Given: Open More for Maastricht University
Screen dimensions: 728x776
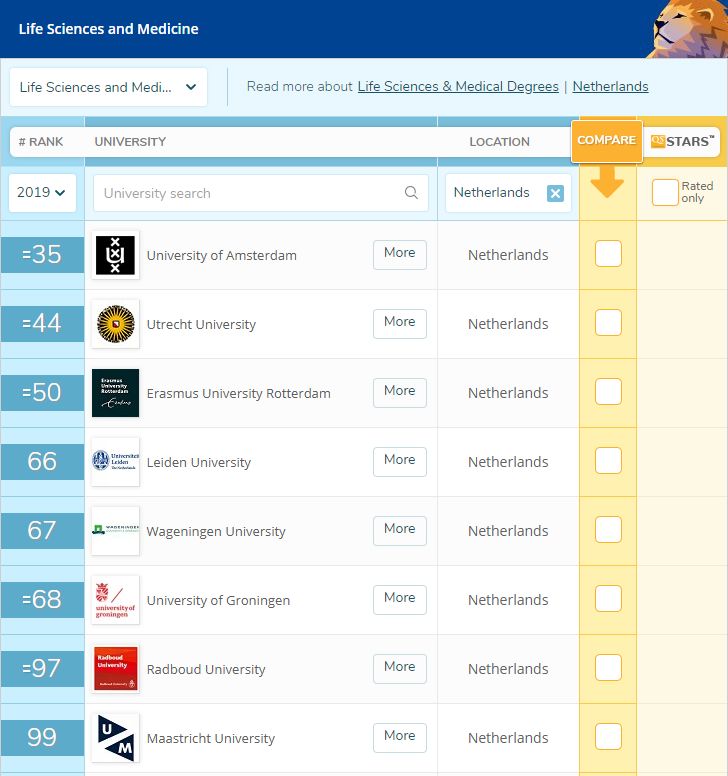Looking at the screenshot, I should 400,737.
